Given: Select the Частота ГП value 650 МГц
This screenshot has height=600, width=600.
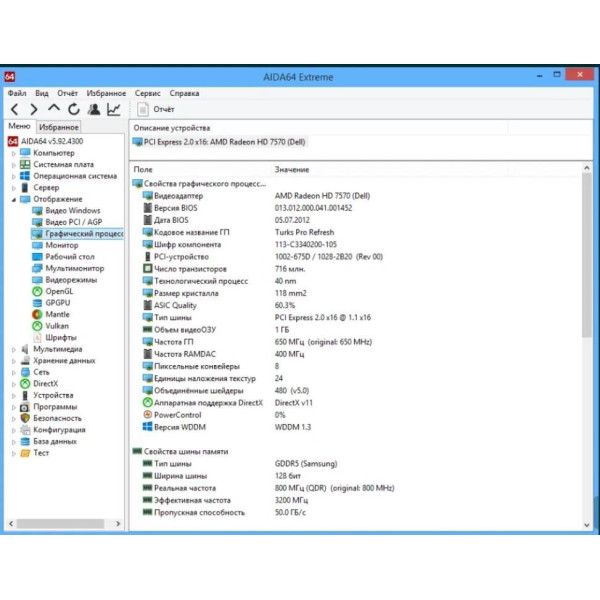Looking at the screenshot, I should point(323,342).
